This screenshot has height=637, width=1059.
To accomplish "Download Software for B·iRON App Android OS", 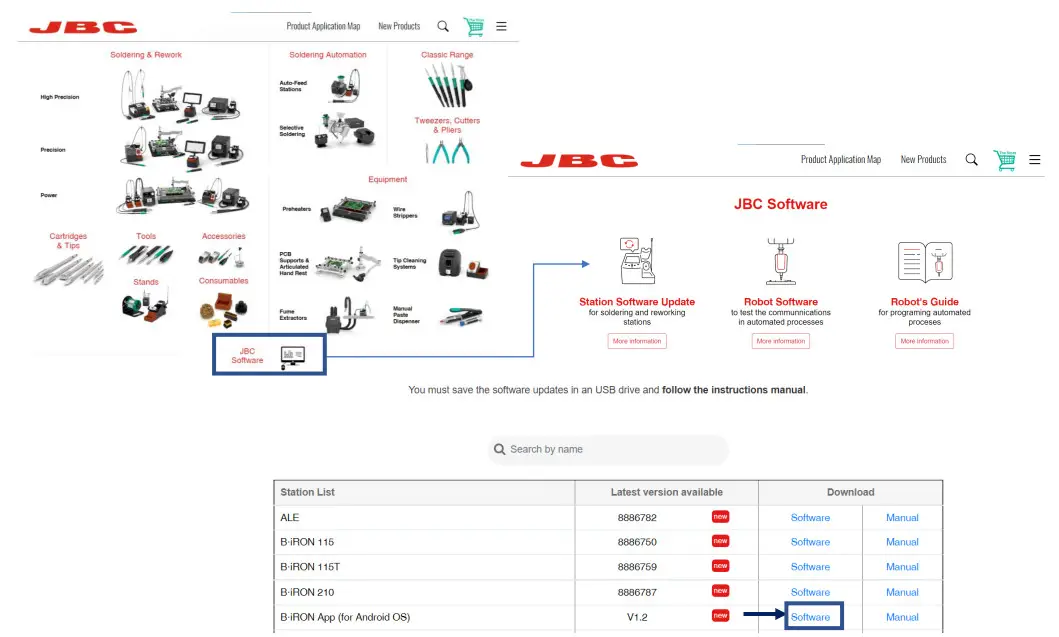I will [812, 617].
